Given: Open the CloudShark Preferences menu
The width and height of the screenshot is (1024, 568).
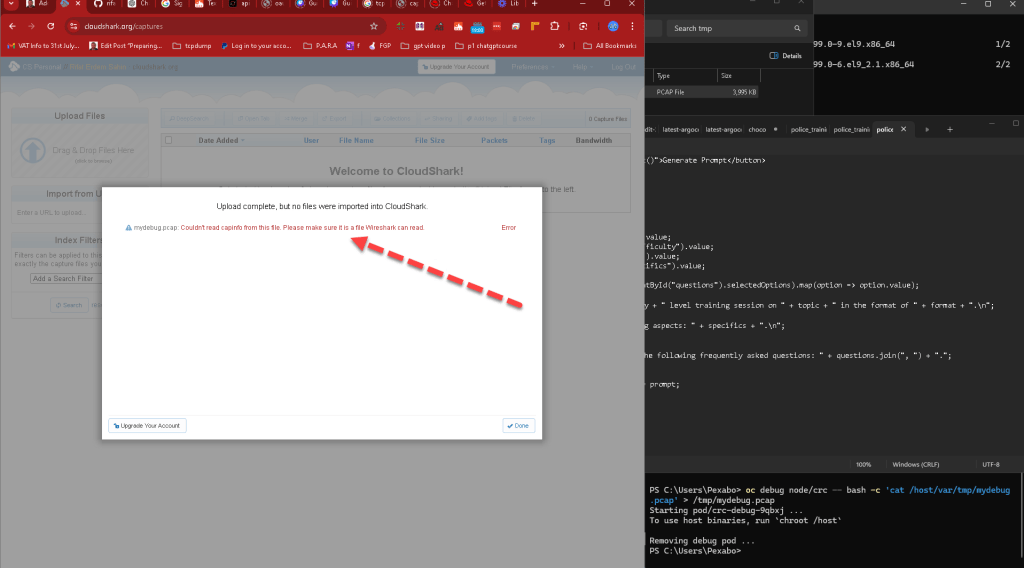Looking at the screenshot, I should point(533,67).
